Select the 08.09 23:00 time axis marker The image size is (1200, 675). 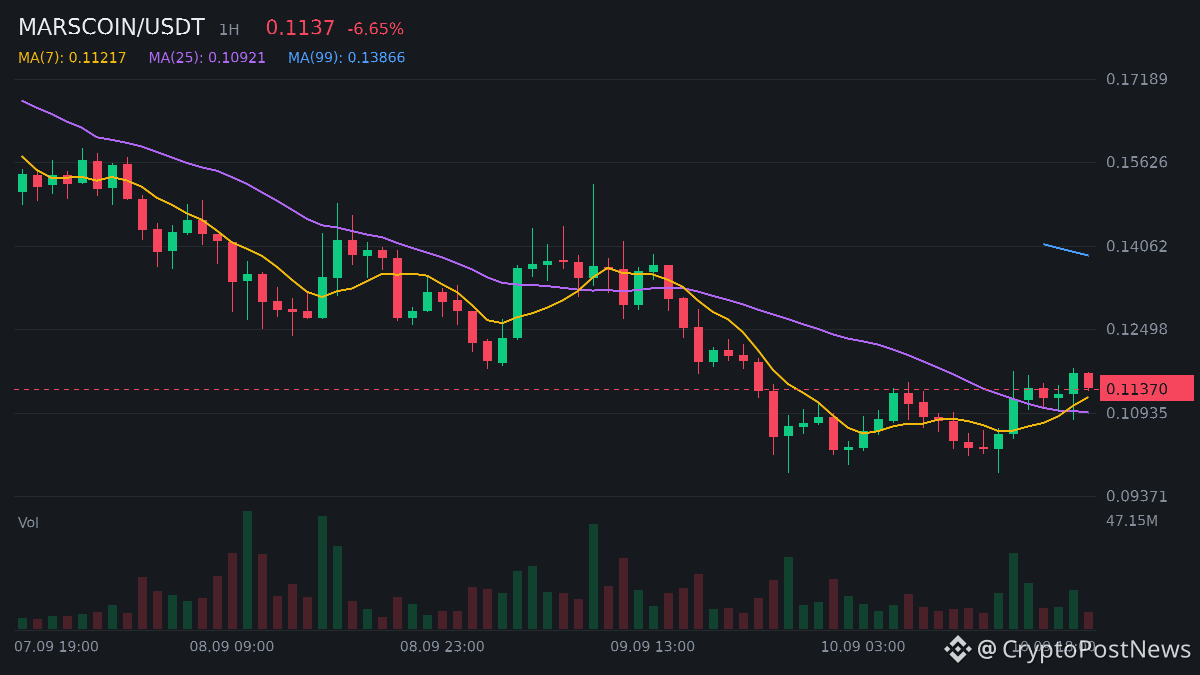click(x=442, y=647)
